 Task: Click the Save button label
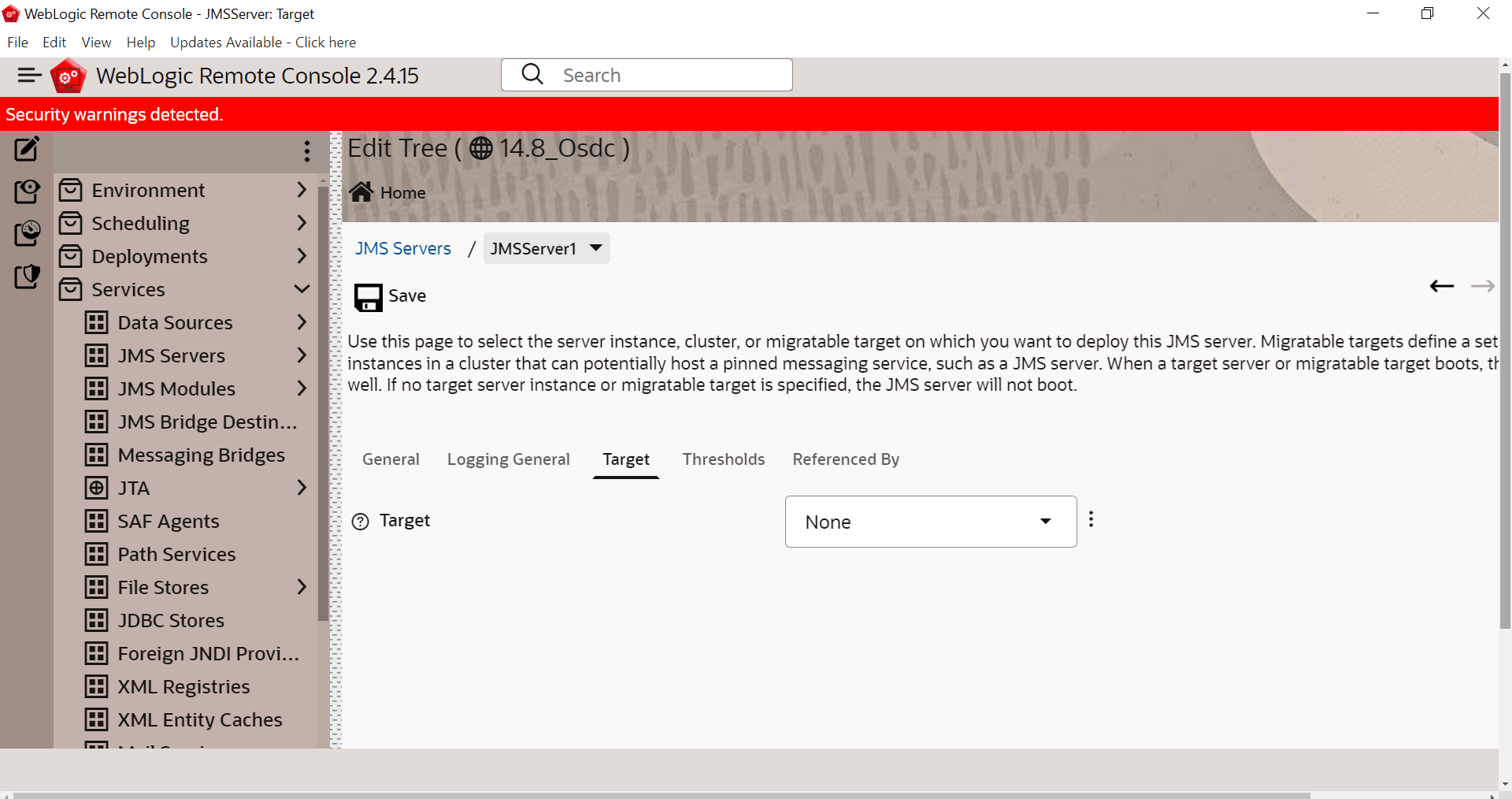407,296
